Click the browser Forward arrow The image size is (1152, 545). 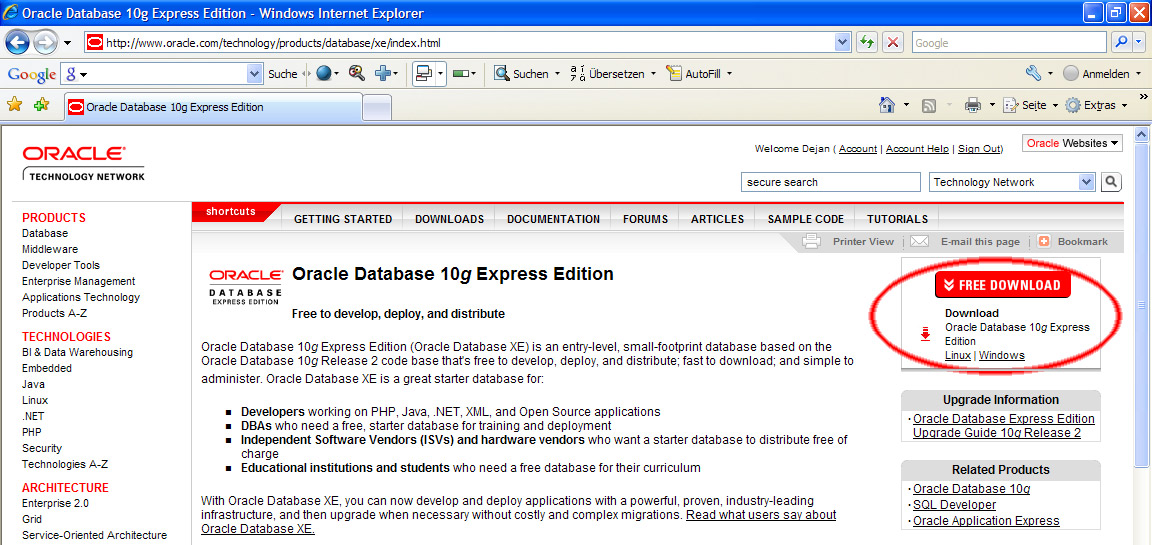tap(45, 43)
